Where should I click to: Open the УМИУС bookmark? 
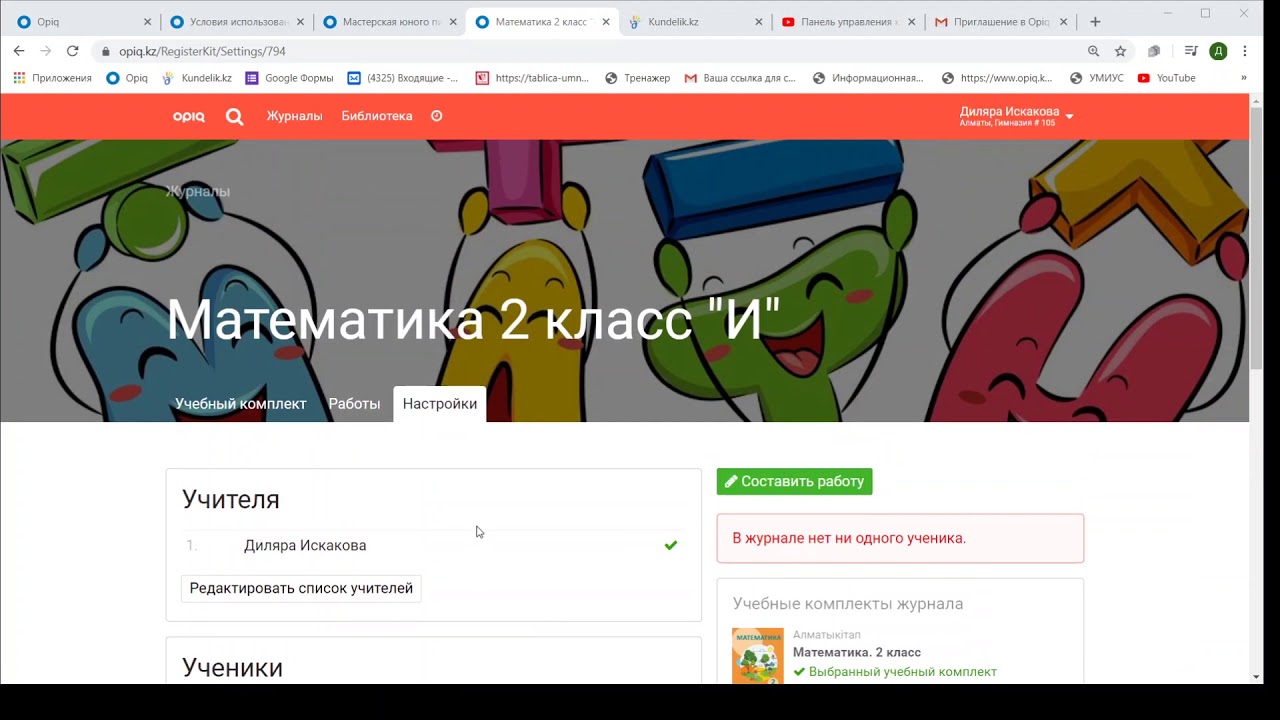(1097, 78)
